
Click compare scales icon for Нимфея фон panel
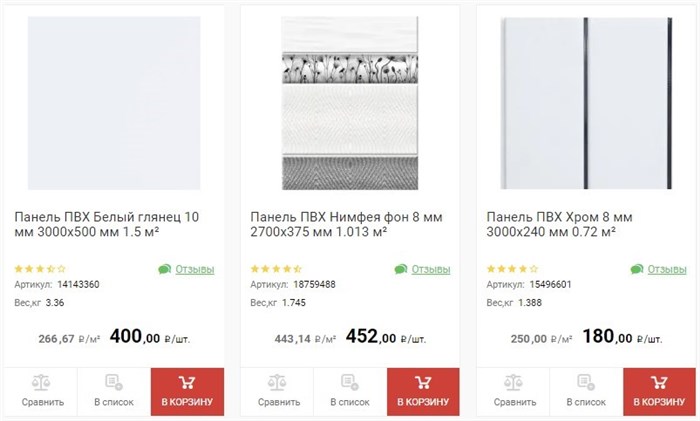(277, 382)
